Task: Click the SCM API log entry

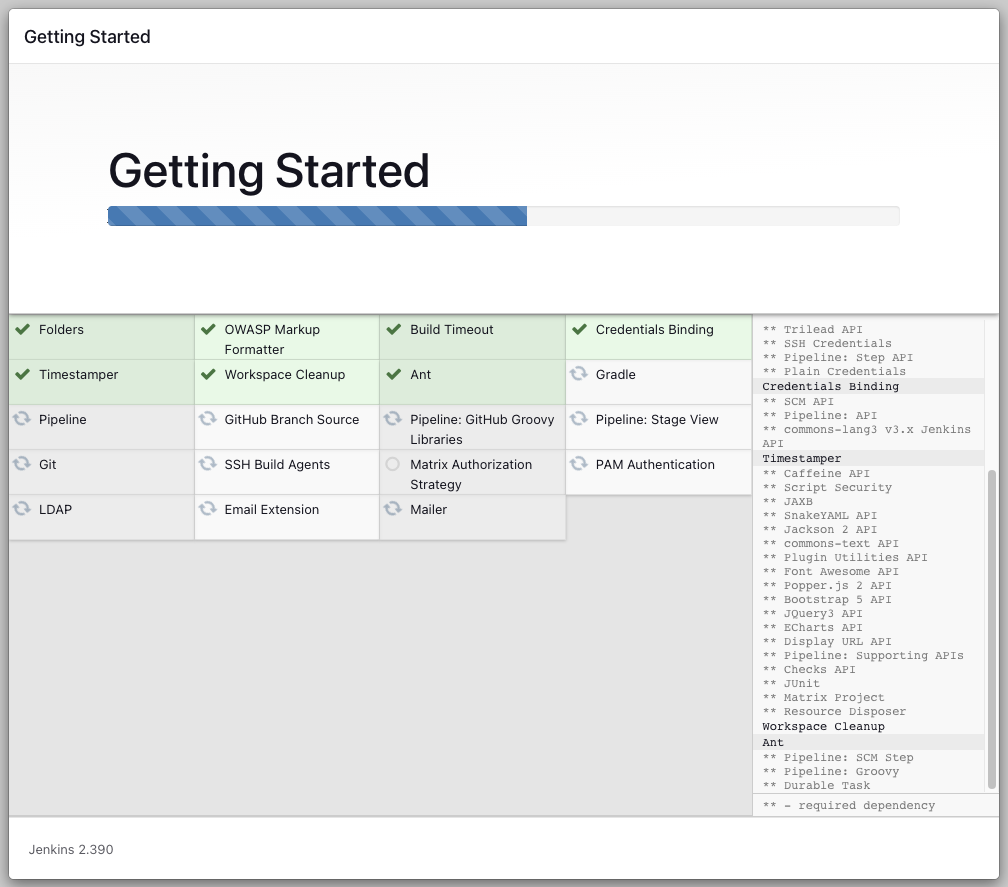Action: 798,402
